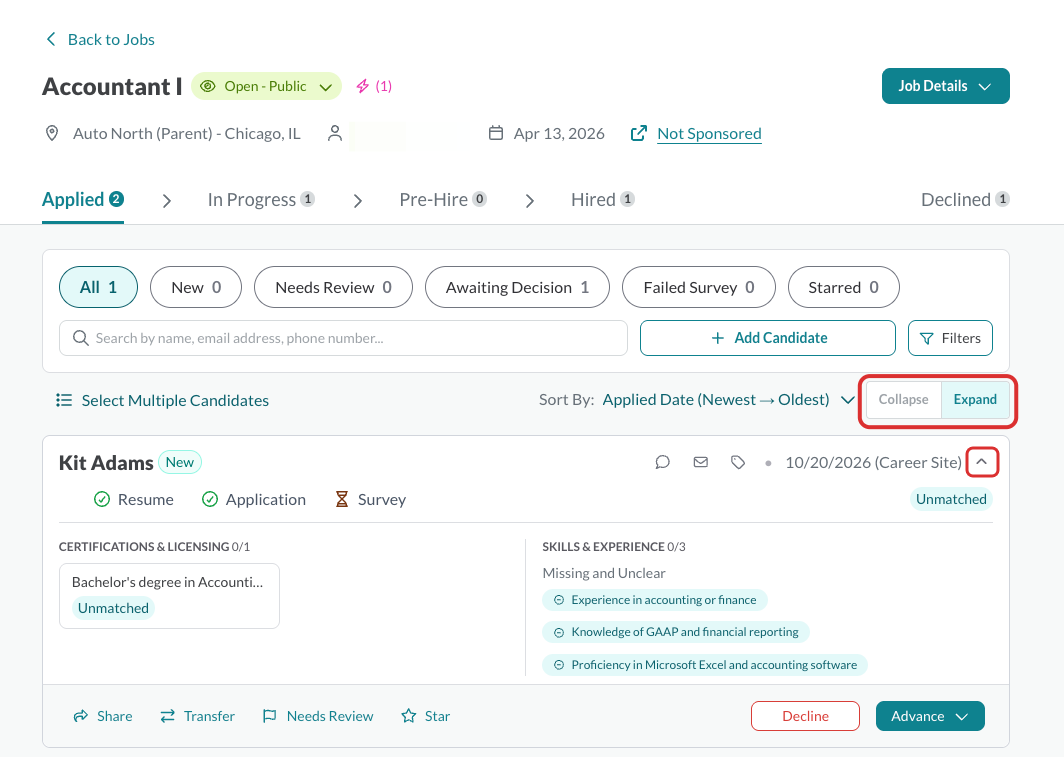Click the pink lightning bolt icon
This screenshot has width=1064, height=757.
[x=363, y=86]
